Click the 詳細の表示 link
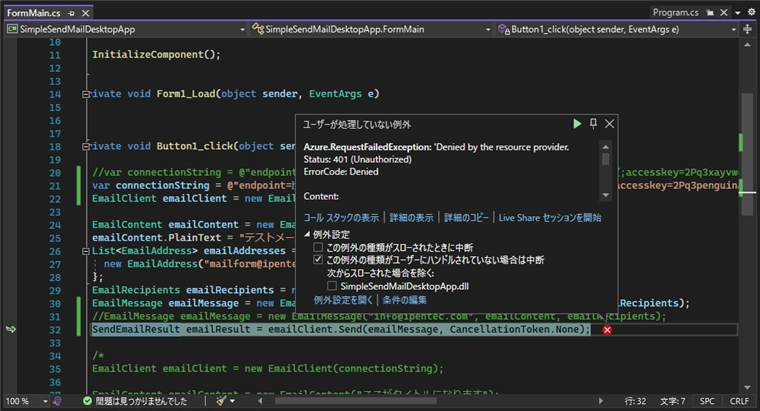760x411 pixels. pyautogui.click(x=412, y=218)
